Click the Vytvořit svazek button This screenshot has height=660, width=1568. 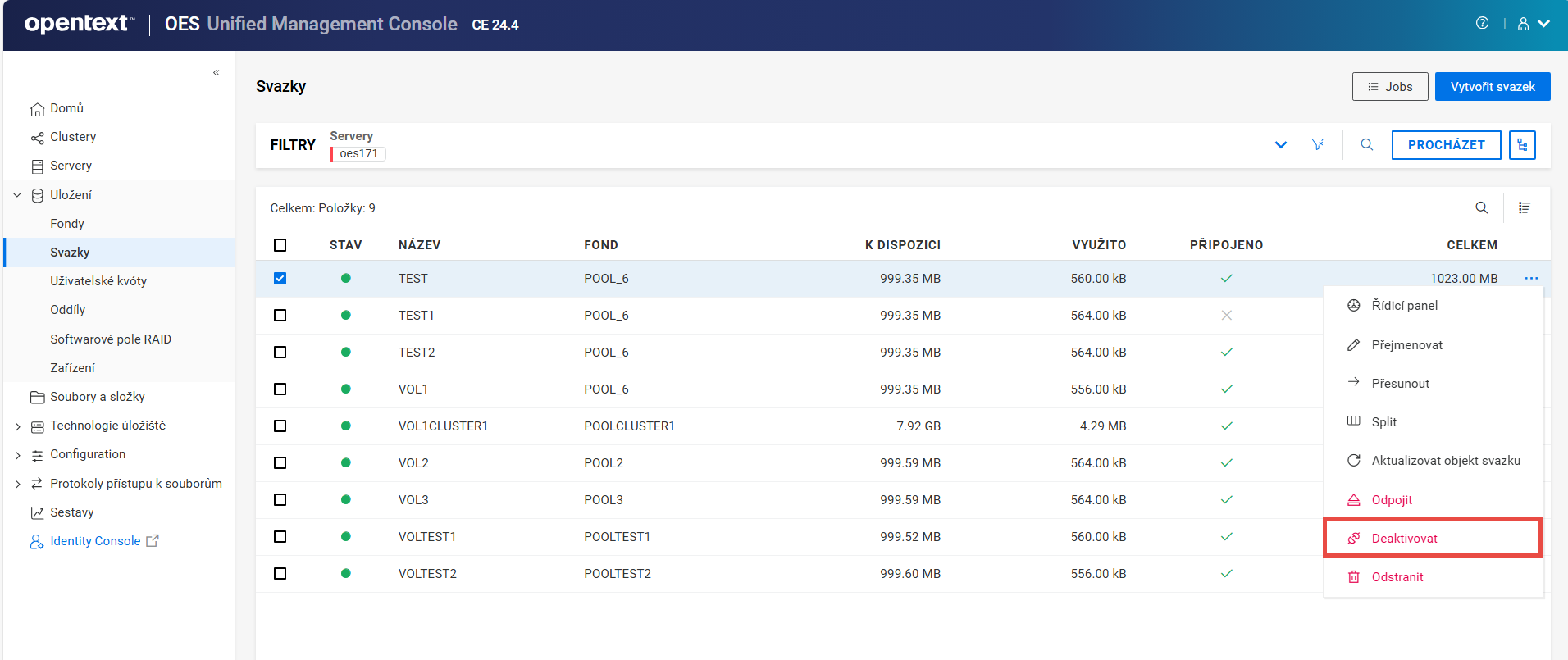pyautogui.click(x=1492, y=87)
